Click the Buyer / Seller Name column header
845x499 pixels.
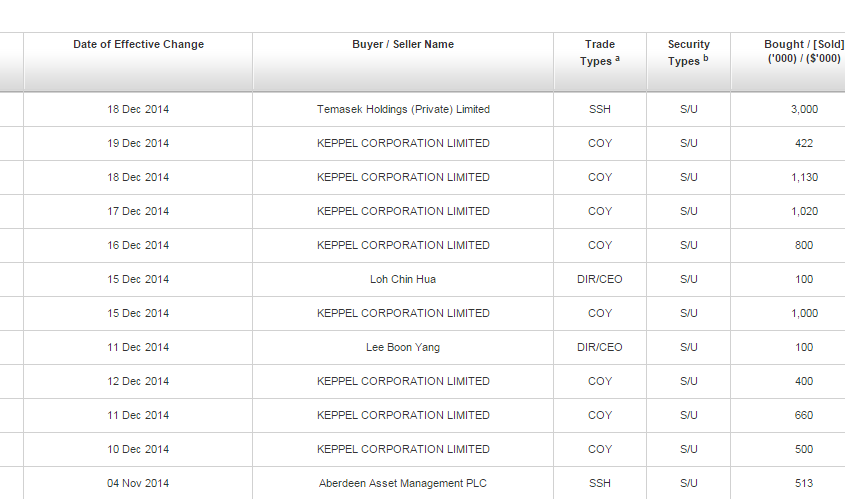[403, 45]
